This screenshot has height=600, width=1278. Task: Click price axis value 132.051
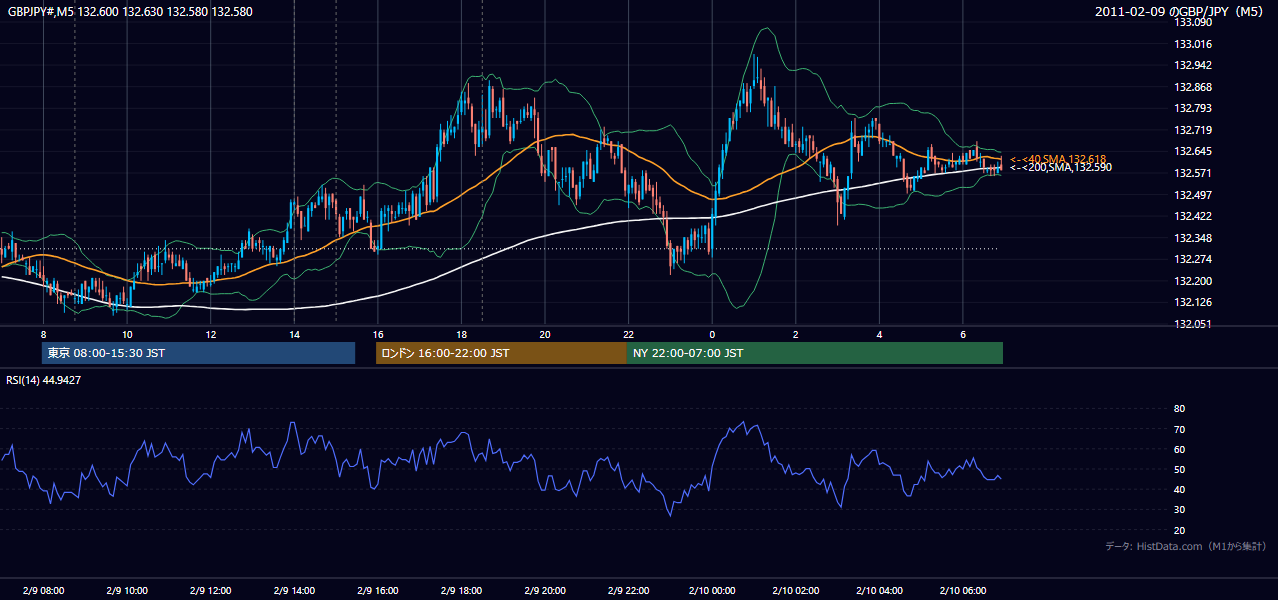tap(1193, 324)
